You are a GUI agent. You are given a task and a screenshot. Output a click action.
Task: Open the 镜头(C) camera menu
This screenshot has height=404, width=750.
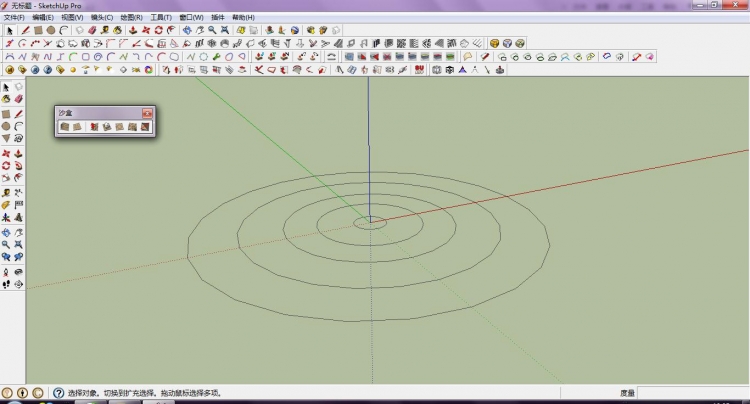point(102,17)
